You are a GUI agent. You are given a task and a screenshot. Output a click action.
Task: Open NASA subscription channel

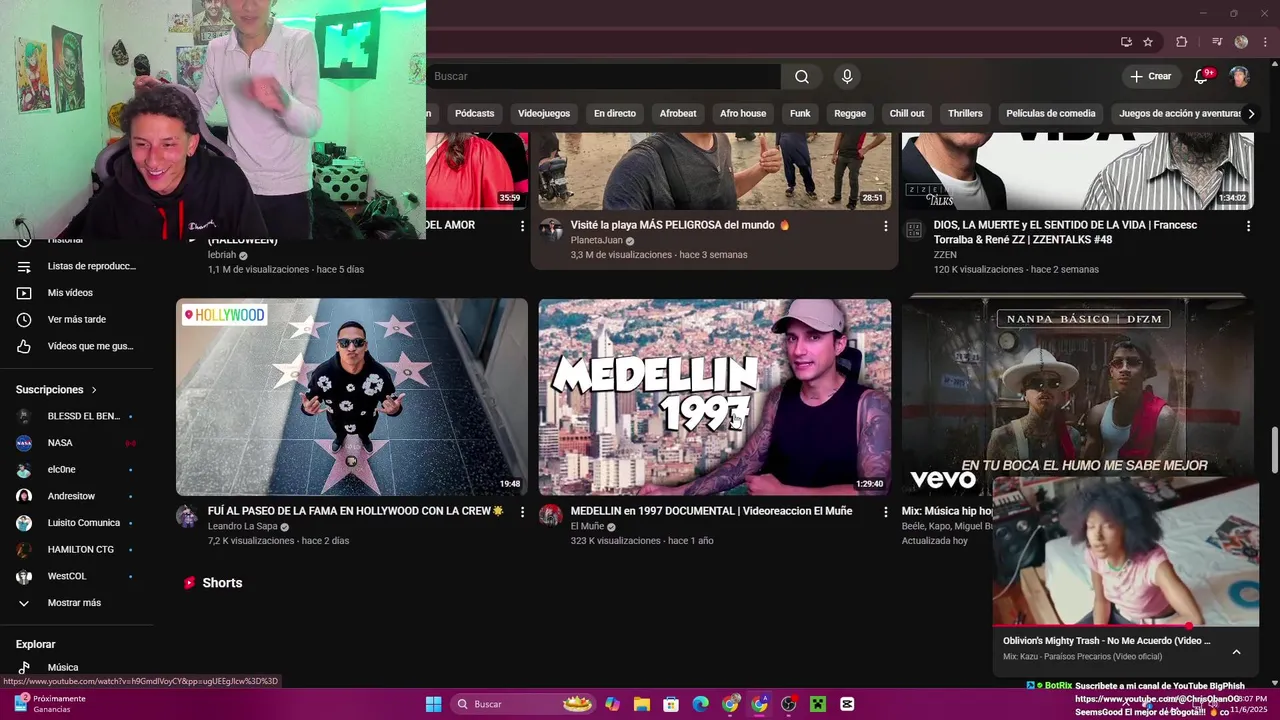pos(76,443)
